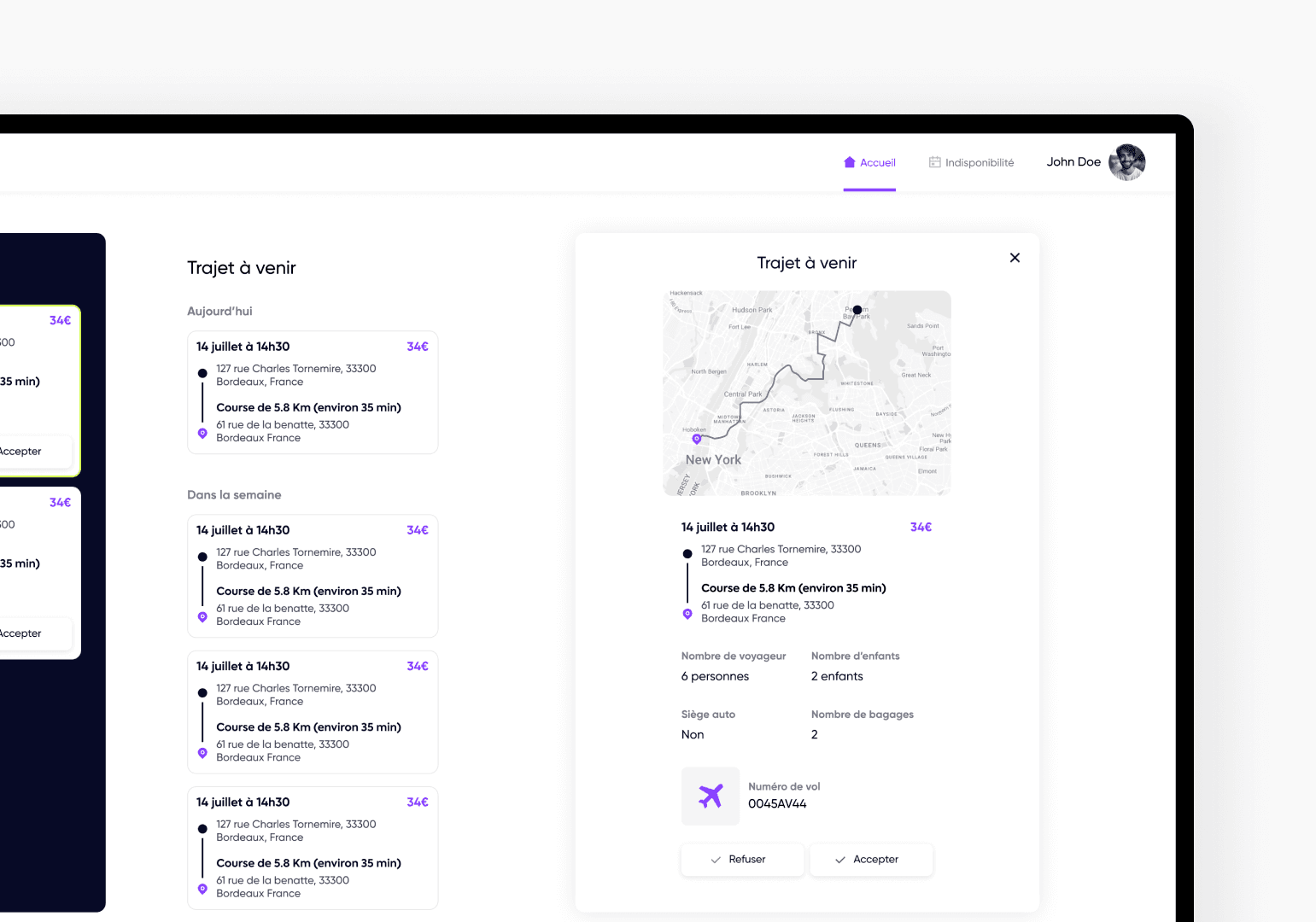Click 'Central Park' label on the map
Screen dimensions: 1316x922
tap(743, 394)
